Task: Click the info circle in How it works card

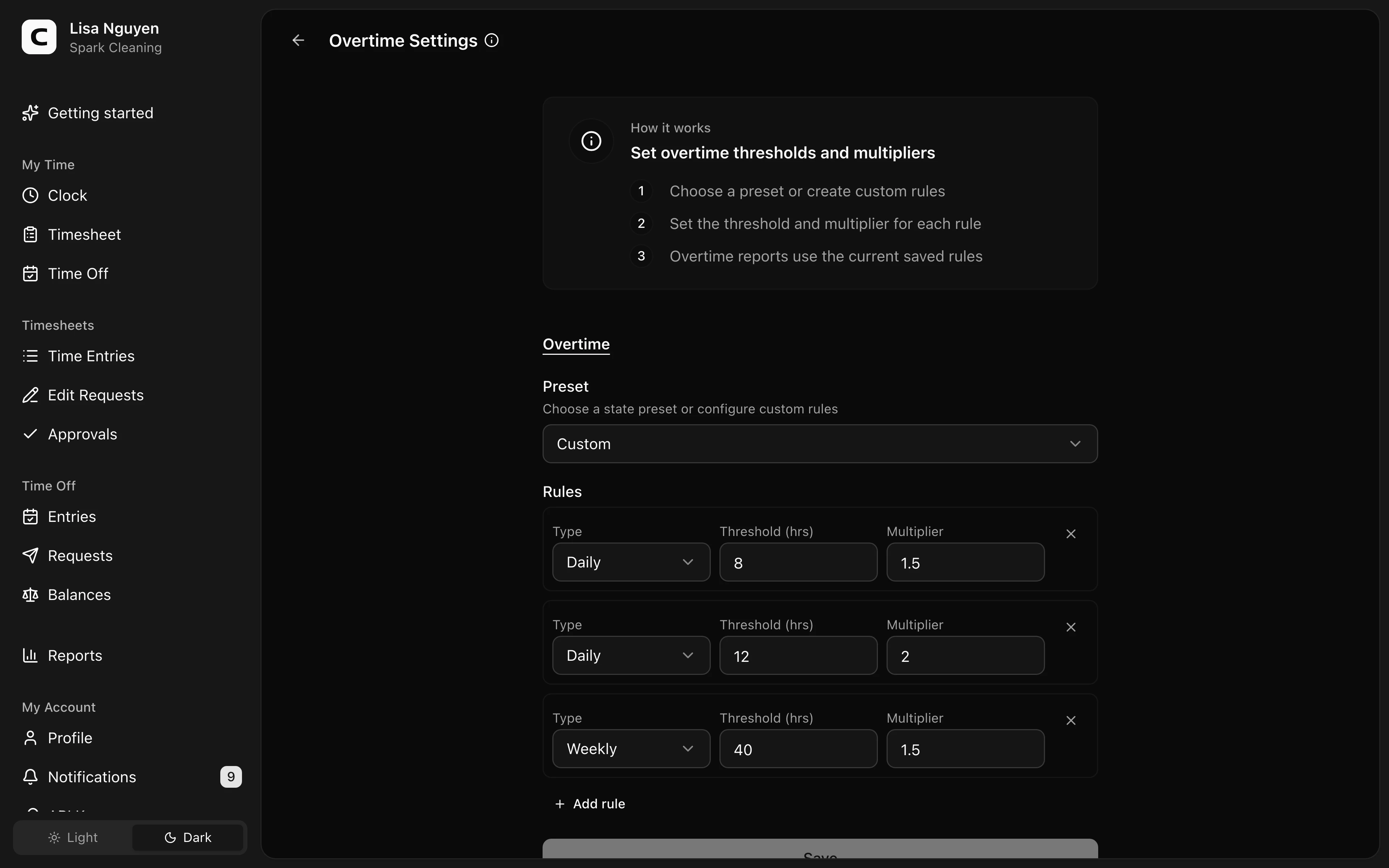Action: pyautogui.click(x=591, y=141)
